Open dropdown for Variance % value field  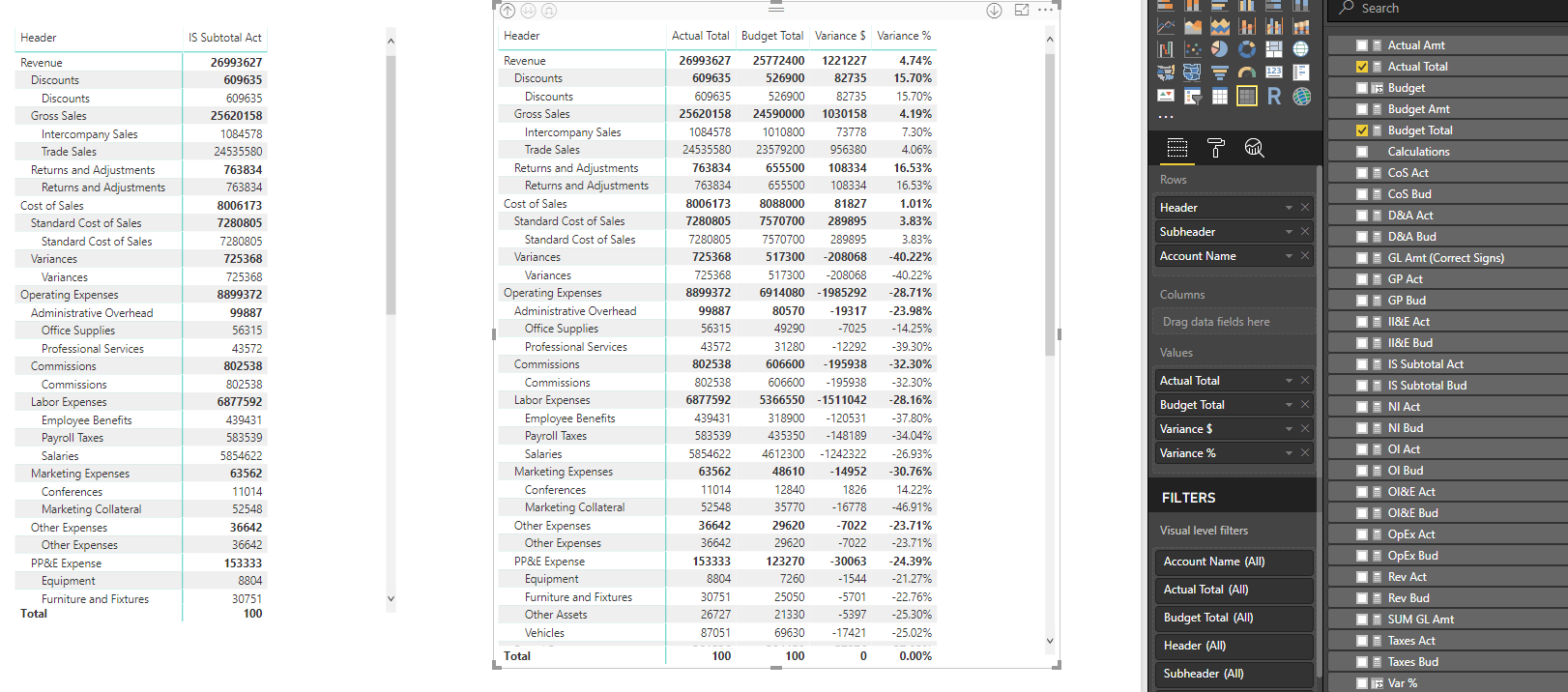1289,453
